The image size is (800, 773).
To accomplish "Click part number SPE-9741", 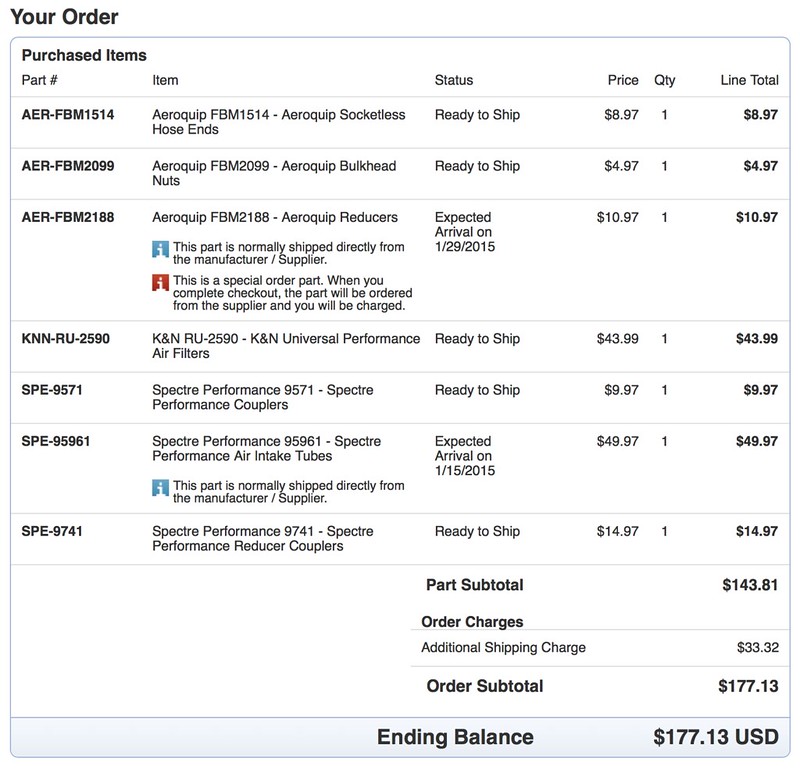I will [x=51, y=531].
